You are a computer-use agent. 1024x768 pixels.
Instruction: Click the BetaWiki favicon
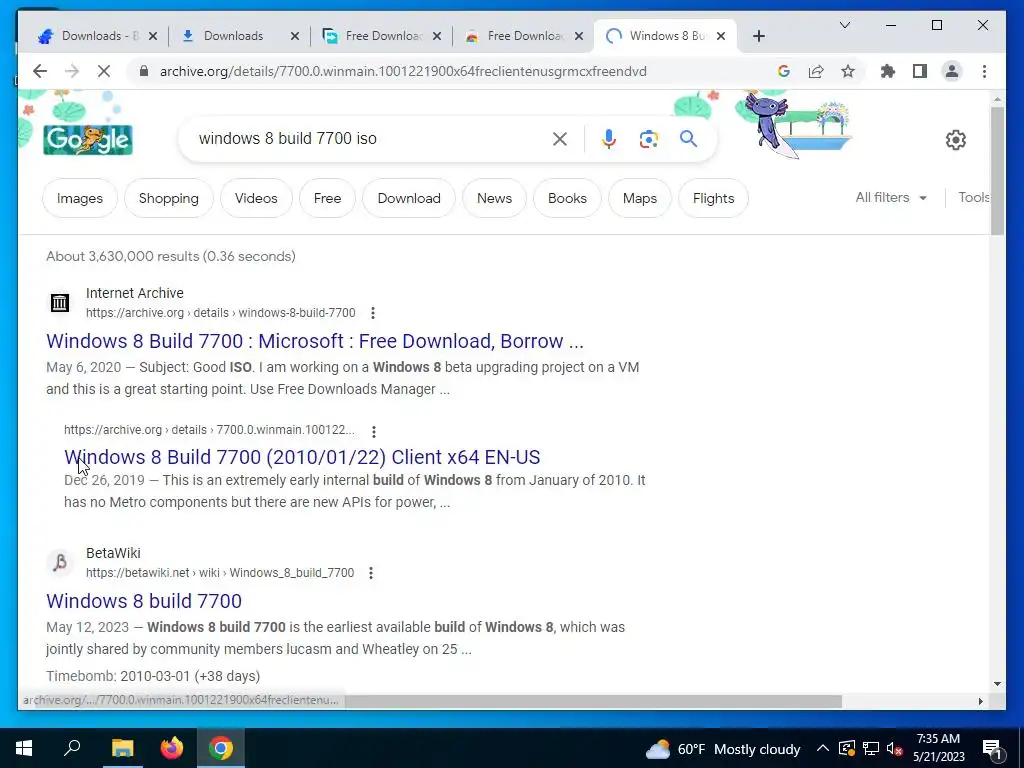click(60, 562)
